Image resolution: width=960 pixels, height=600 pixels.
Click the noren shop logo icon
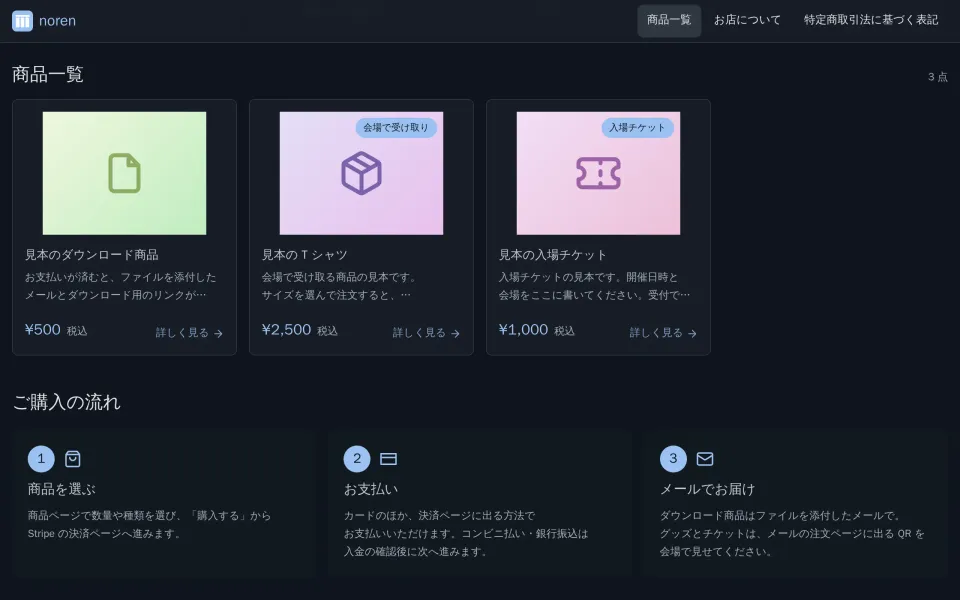tap(23, 21)
